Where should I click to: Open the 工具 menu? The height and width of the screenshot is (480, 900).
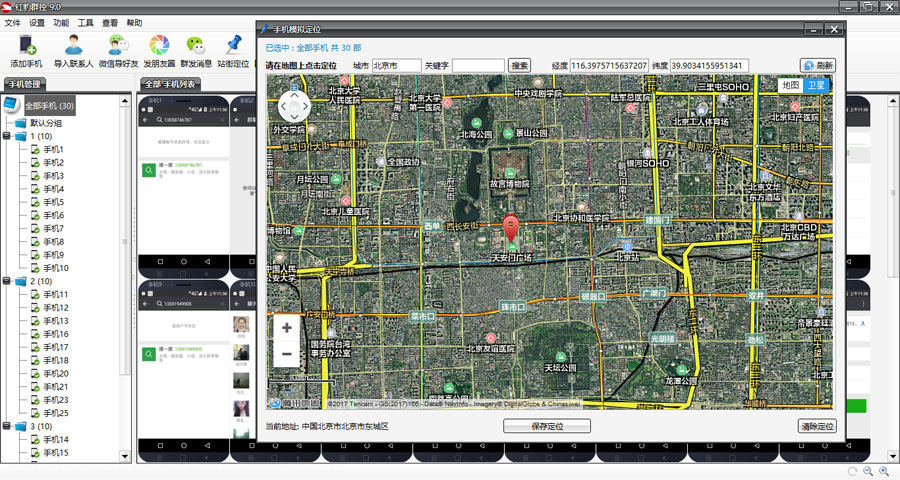click(86, 23)
